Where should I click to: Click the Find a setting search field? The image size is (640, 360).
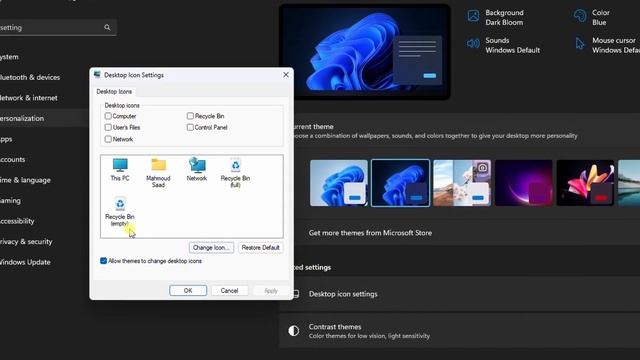point(57,27)
